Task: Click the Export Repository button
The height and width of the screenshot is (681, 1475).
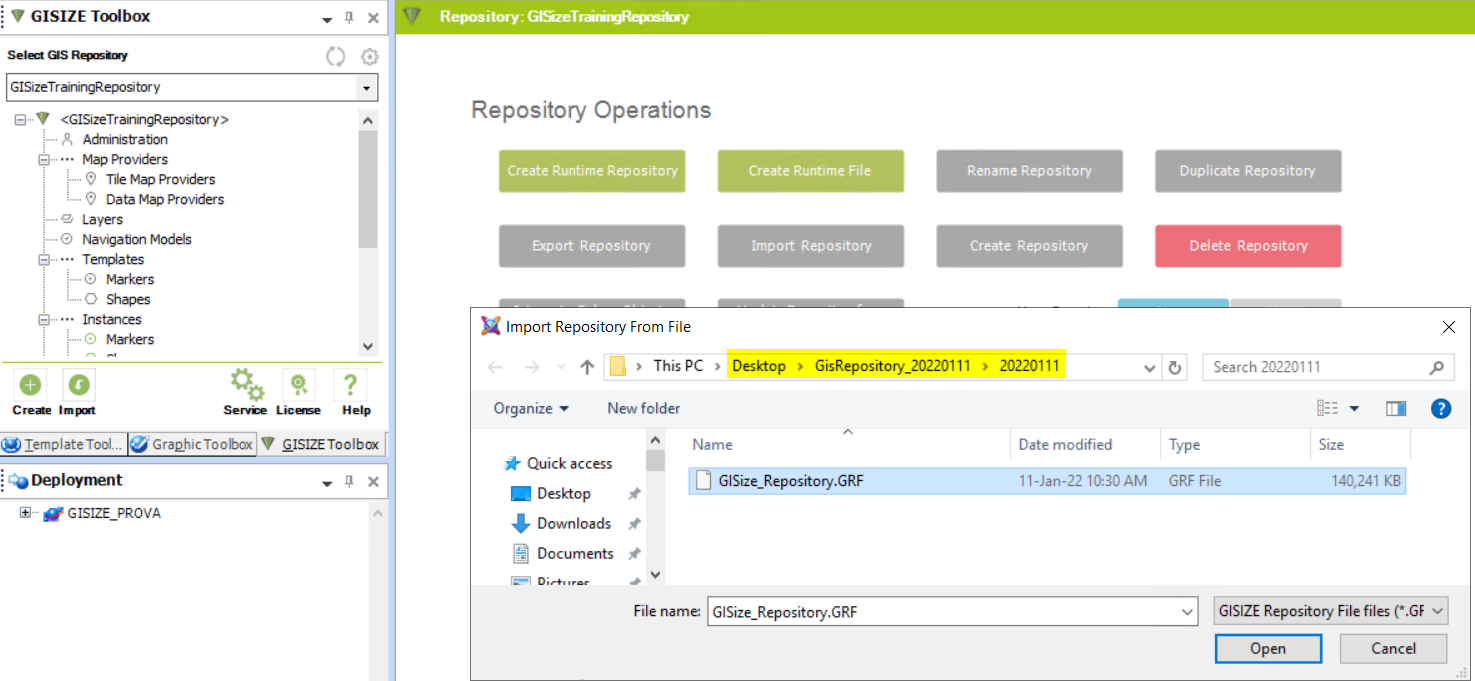Action: (592, 246)
